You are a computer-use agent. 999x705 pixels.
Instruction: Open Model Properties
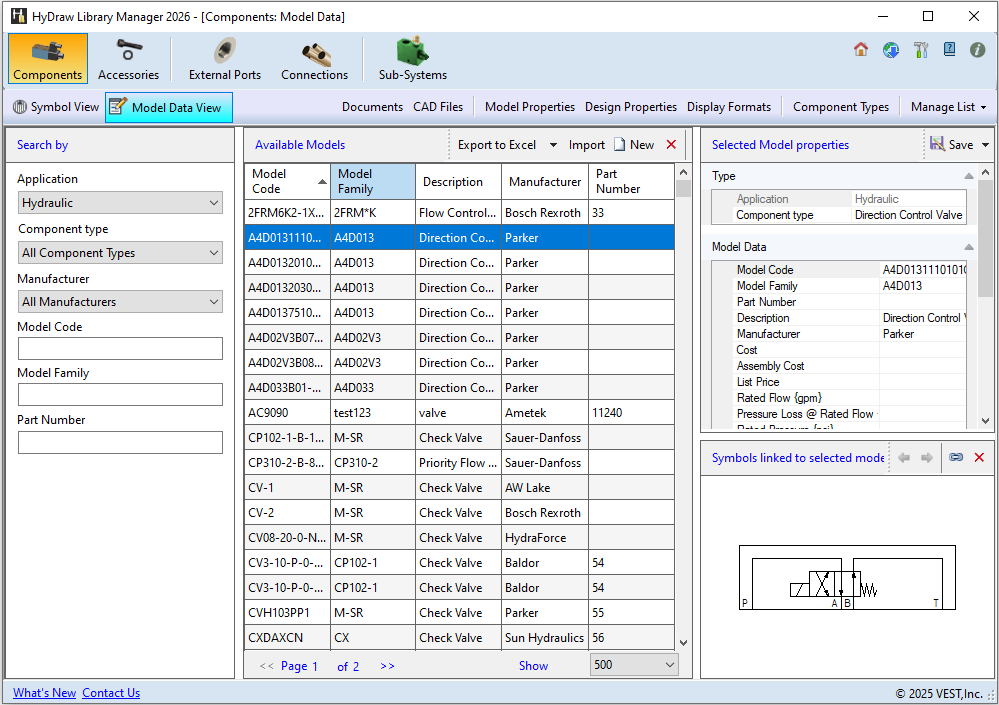[529, 107]
